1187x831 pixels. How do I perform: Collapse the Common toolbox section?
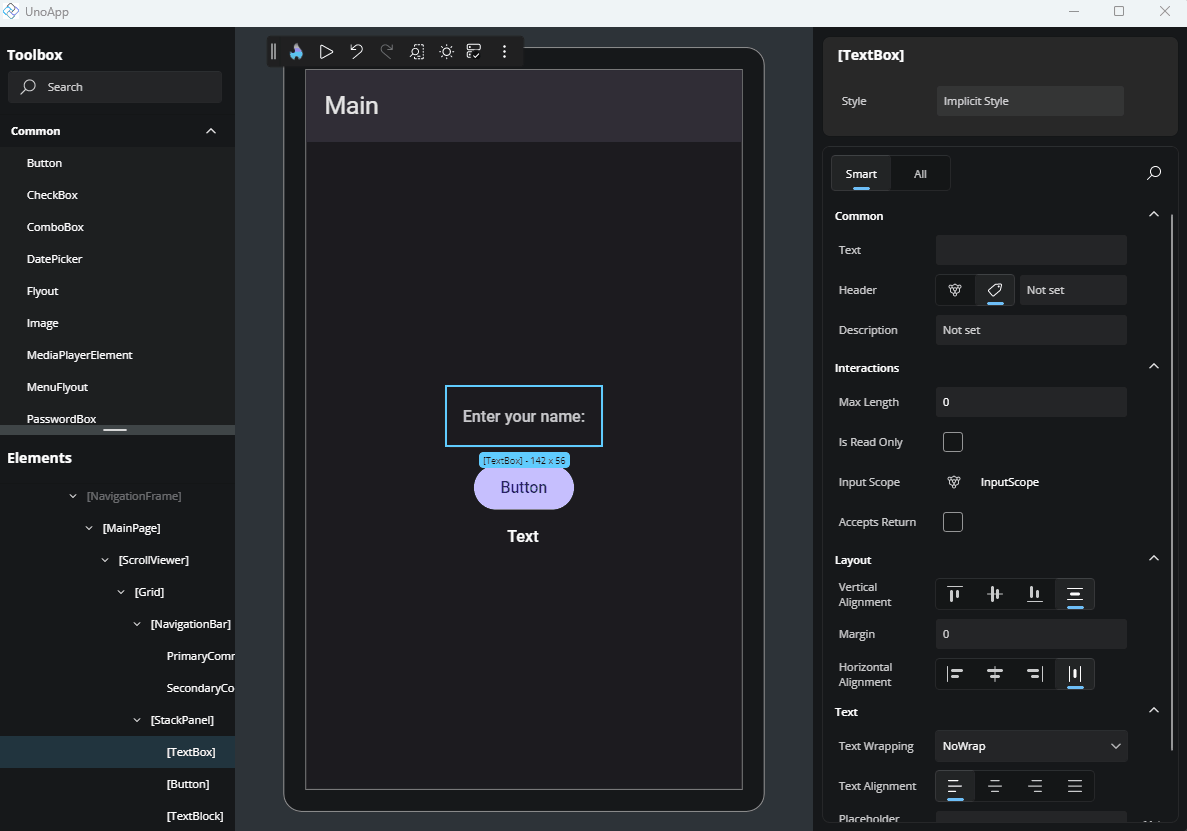click(211, 131)
